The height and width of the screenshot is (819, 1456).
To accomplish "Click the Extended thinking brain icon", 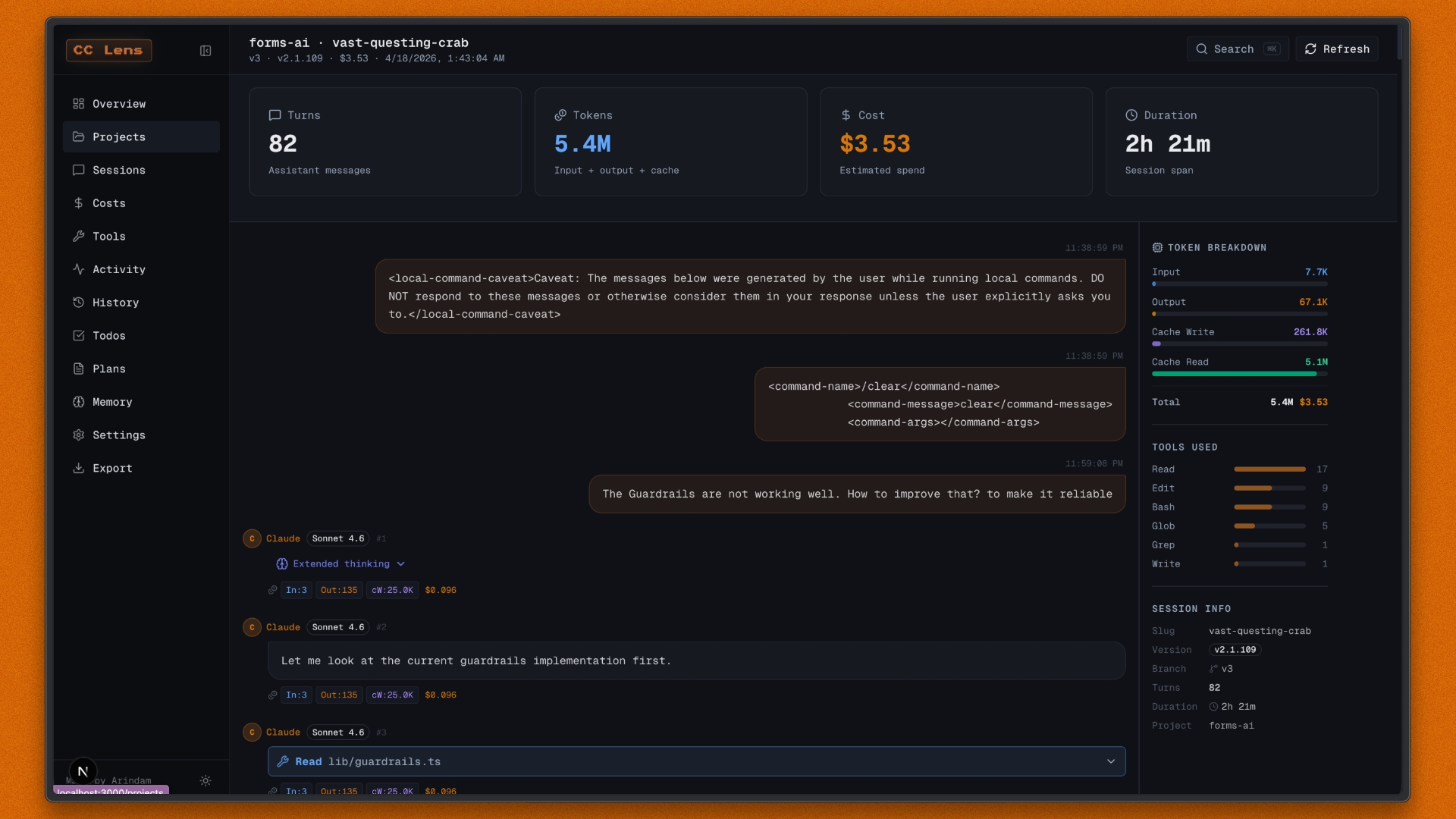I will tap(282, 564).
